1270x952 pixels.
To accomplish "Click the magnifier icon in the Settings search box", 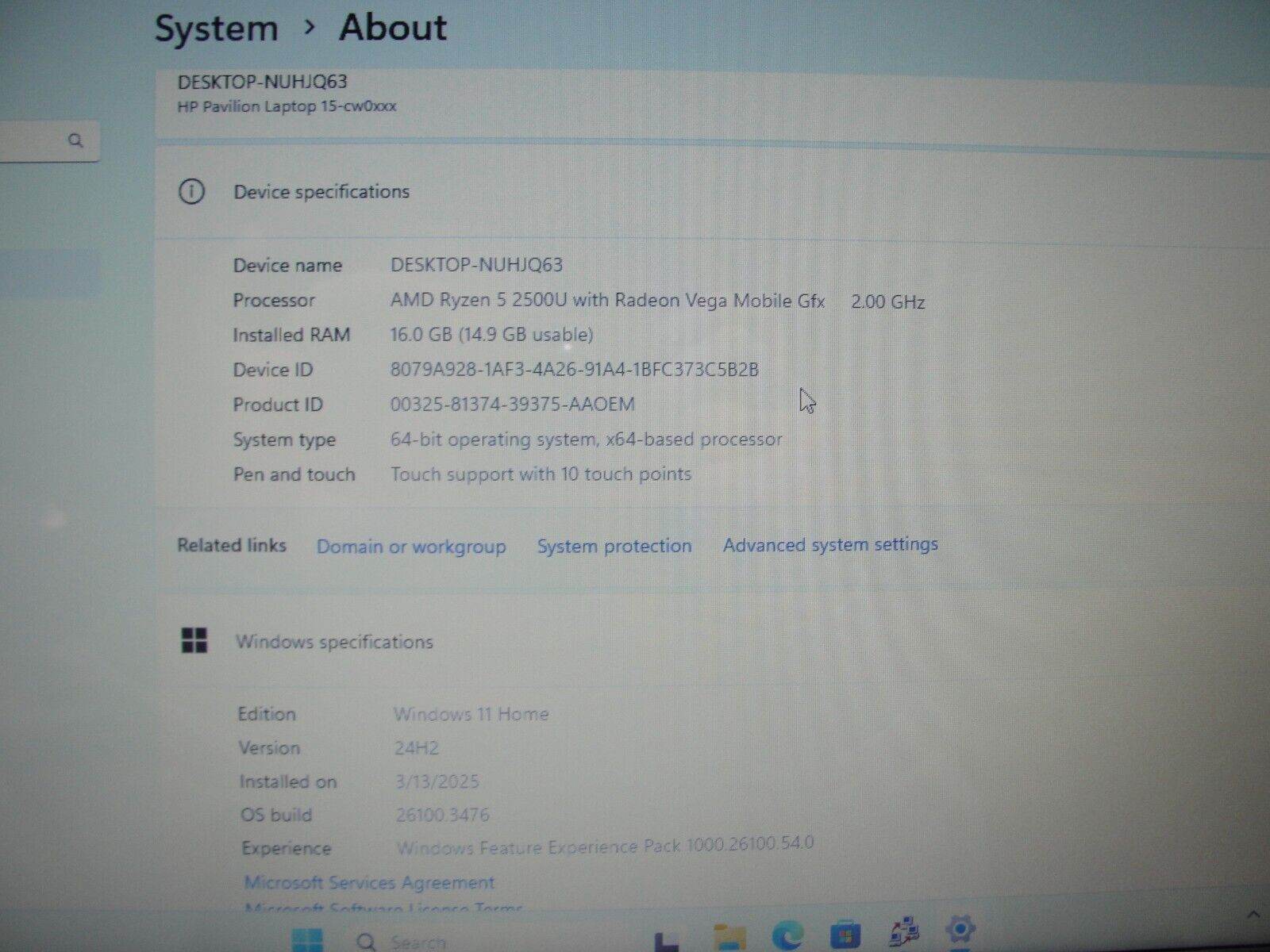I will [75, 140].
